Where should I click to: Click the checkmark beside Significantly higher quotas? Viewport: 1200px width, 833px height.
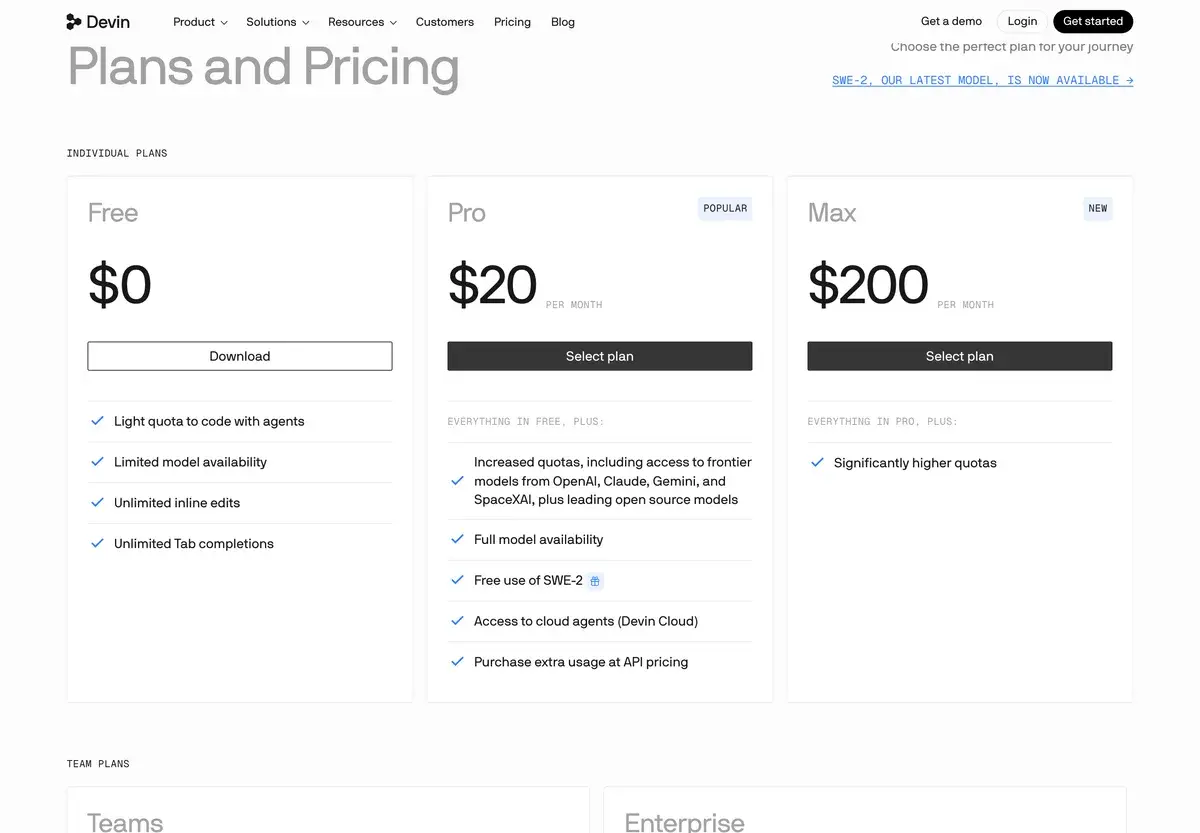coord(817,463)
